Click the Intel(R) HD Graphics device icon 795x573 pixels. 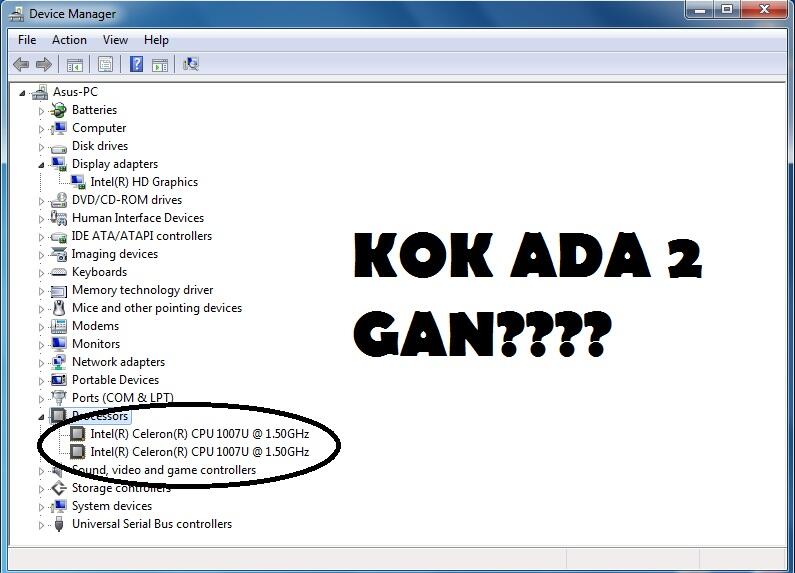tap(78, 182)
